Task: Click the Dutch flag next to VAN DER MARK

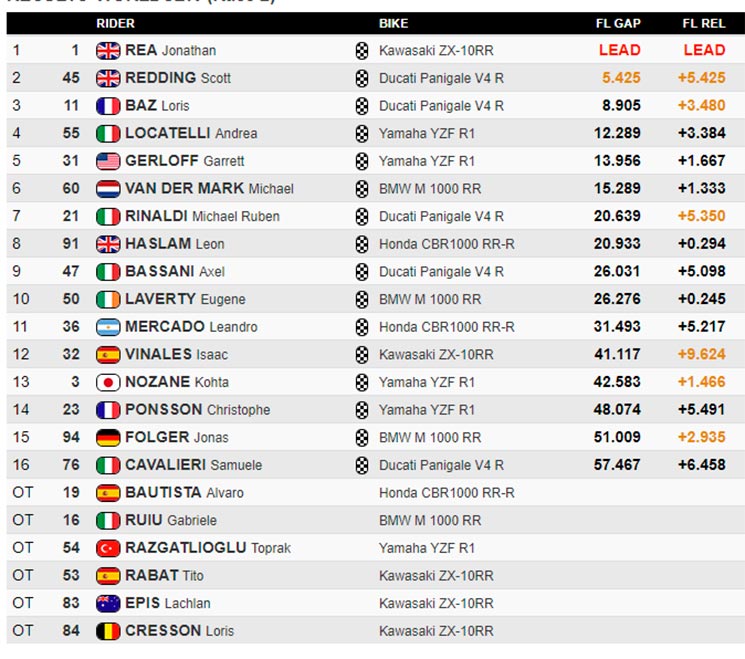Action: 108,189
